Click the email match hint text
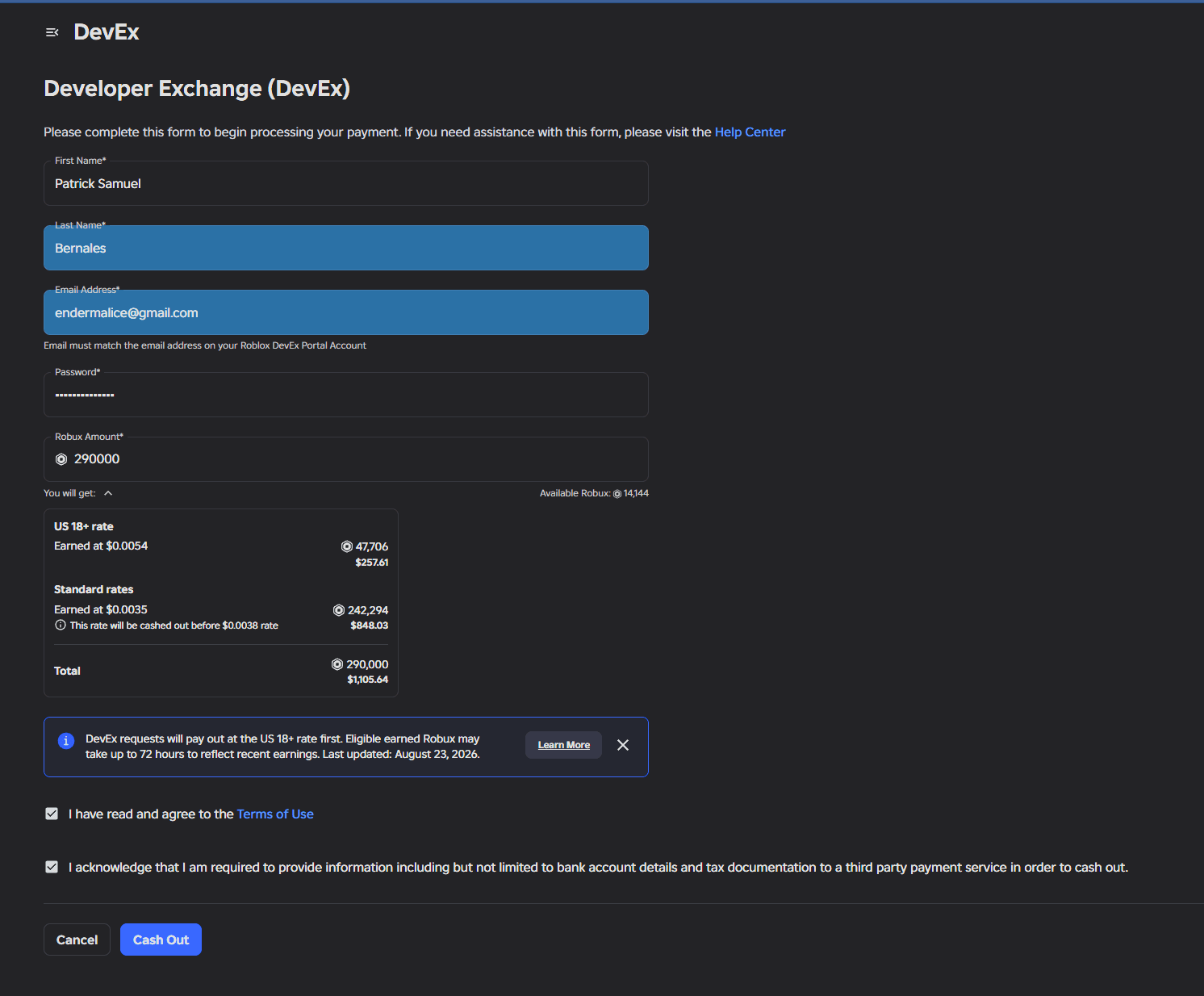 (205, 345)
